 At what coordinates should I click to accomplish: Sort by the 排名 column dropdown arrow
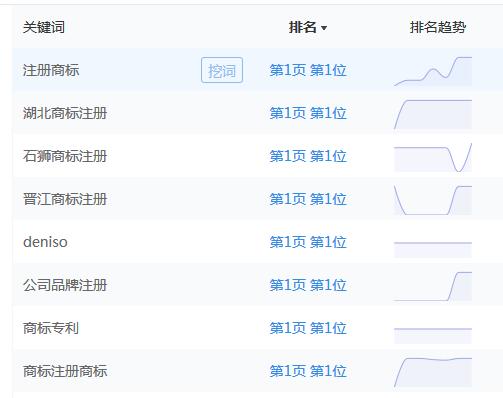point(324,28)
